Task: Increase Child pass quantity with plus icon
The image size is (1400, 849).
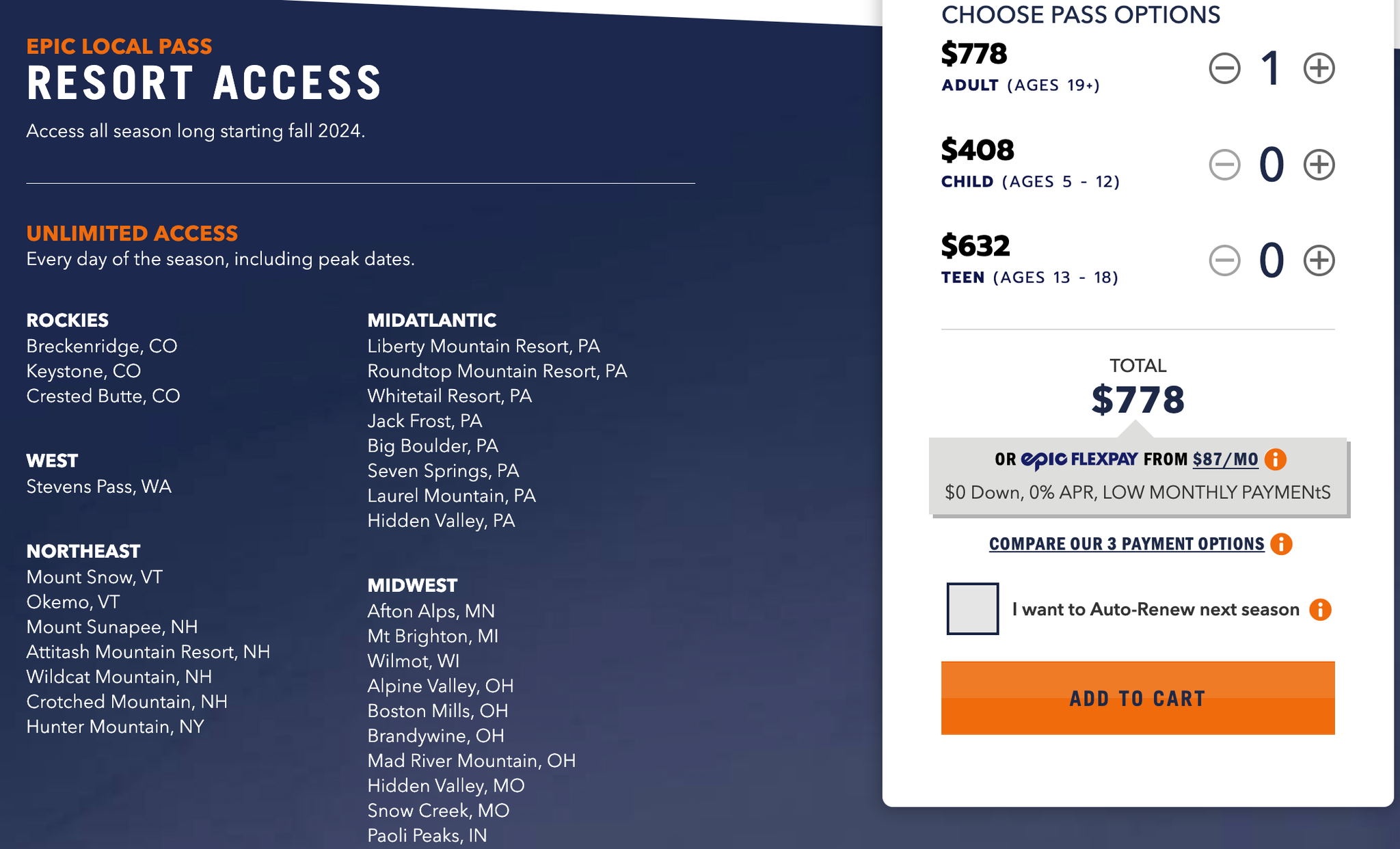Action: click(1318, 164)
